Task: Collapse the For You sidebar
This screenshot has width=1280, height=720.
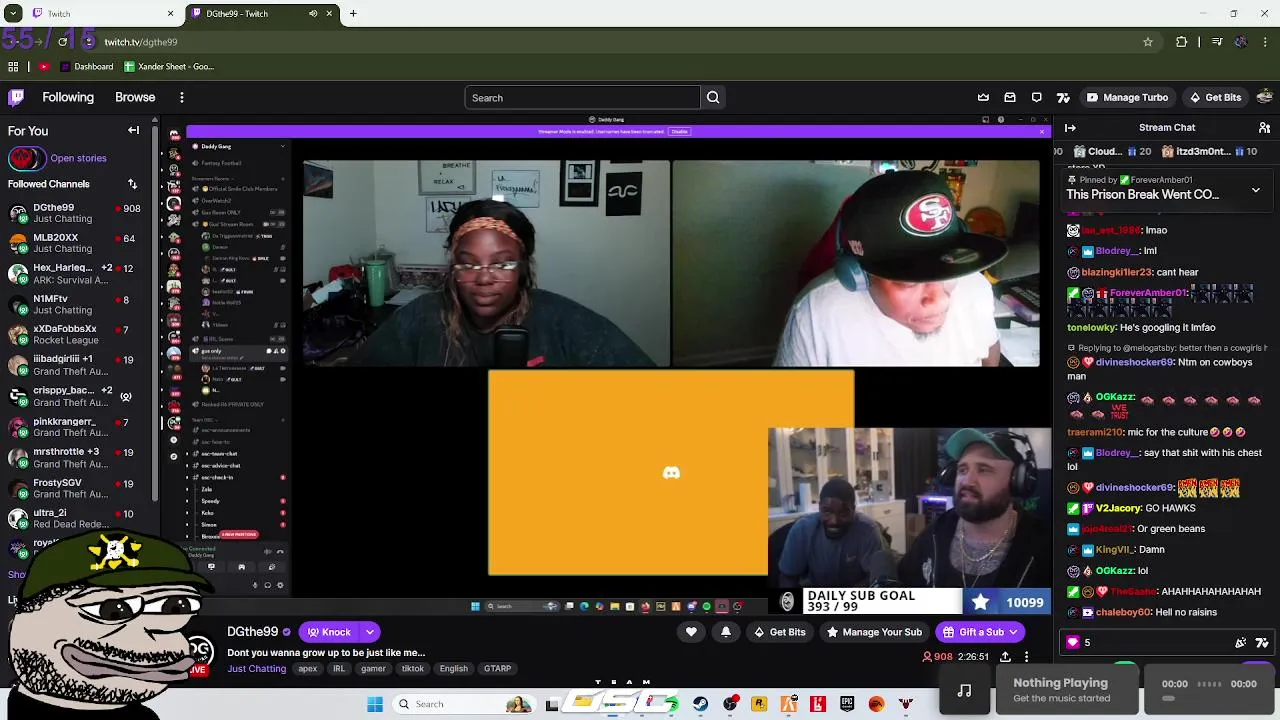Action: tap(133, 131)
